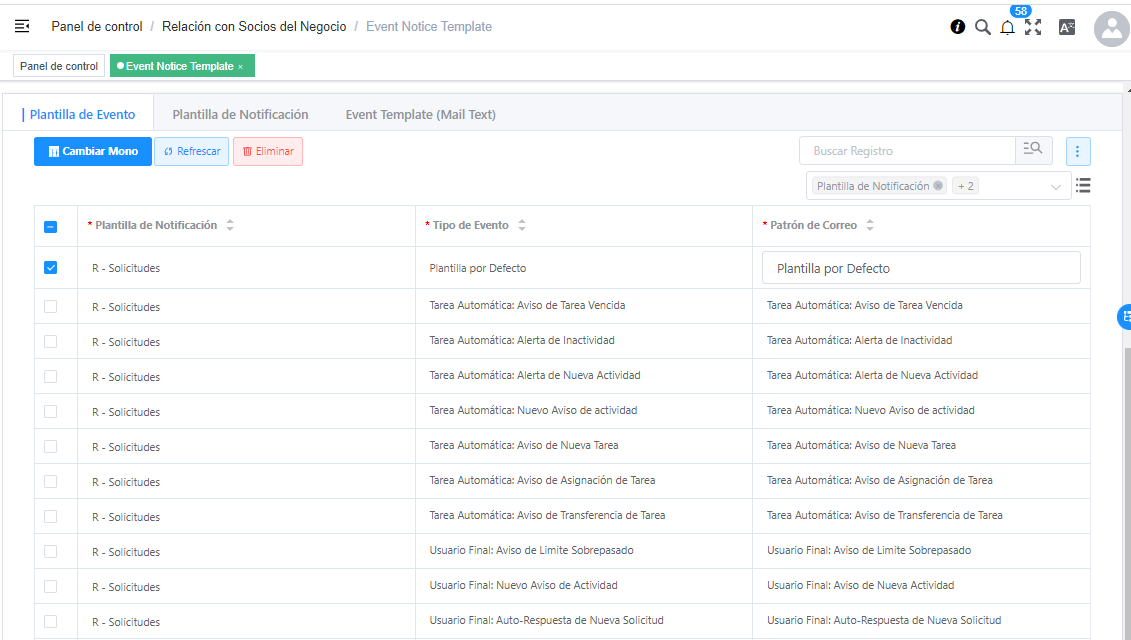Expand the column filter dropdown arrow

[x=1056, y=186]
